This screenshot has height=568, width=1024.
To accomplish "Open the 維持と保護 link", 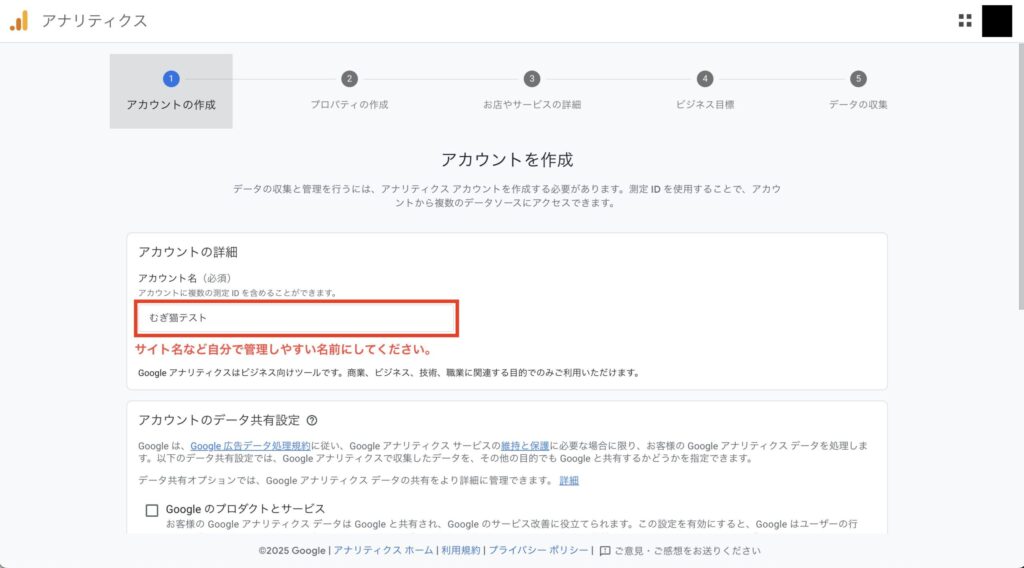I will coord(525,446).
